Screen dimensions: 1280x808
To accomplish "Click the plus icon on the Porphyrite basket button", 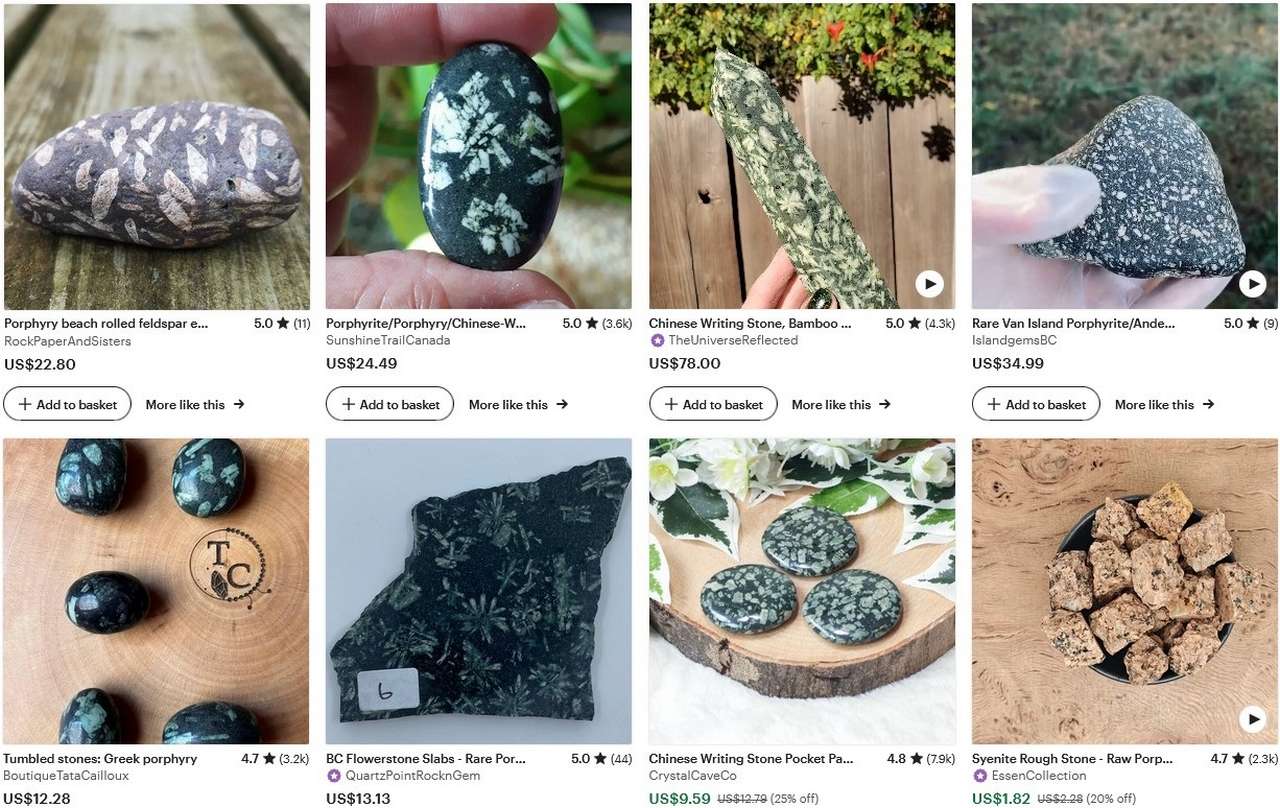I will (x=347, y=404).
